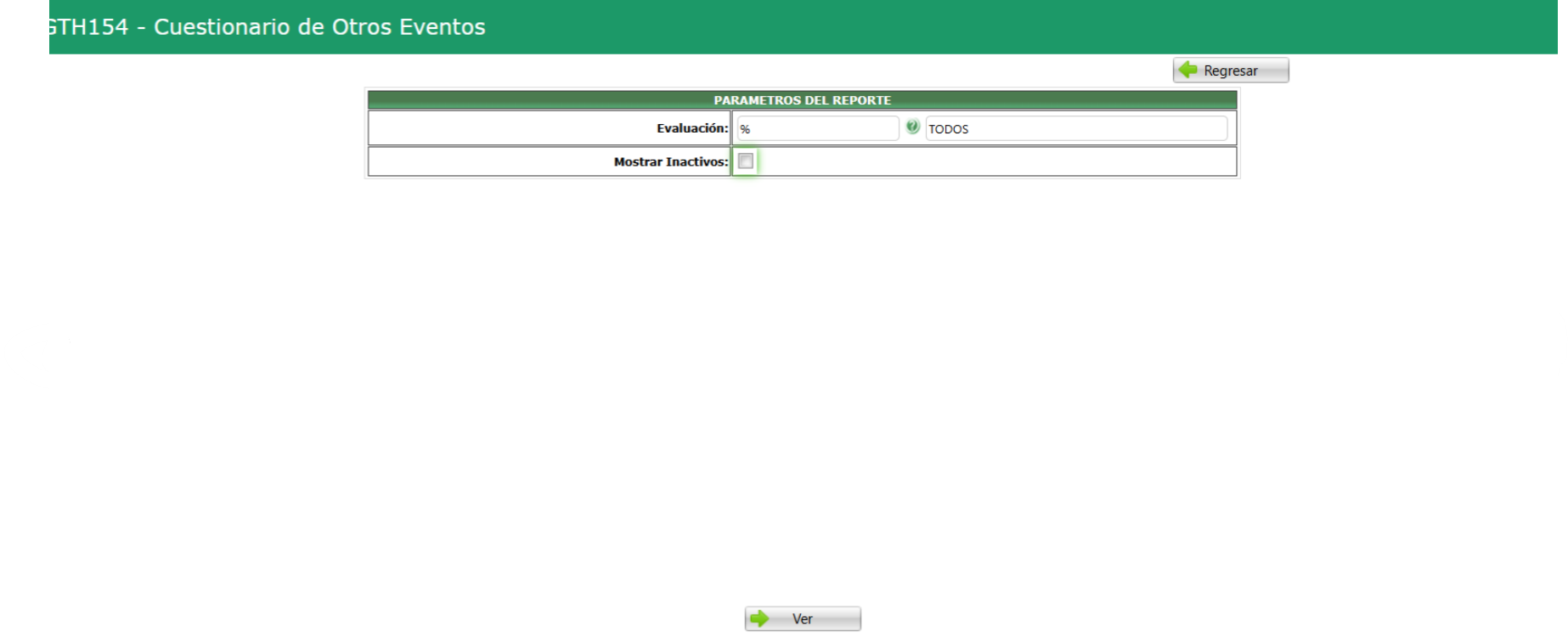1568x638 pixels.
Task: Click the Cuestionario de Otros Eventos title
Action: click(319, 27)
